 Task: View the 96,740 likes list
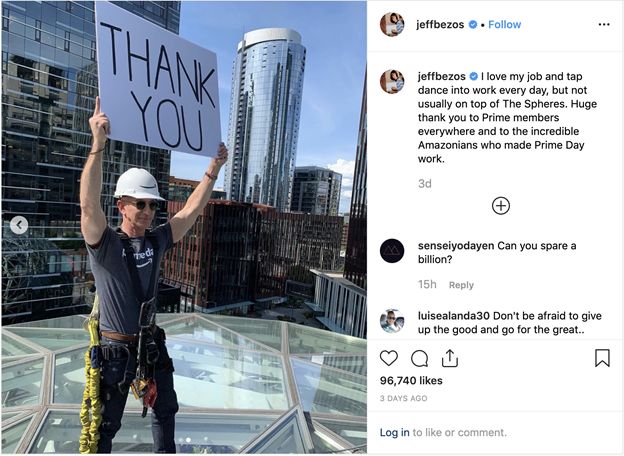(411, 381)
